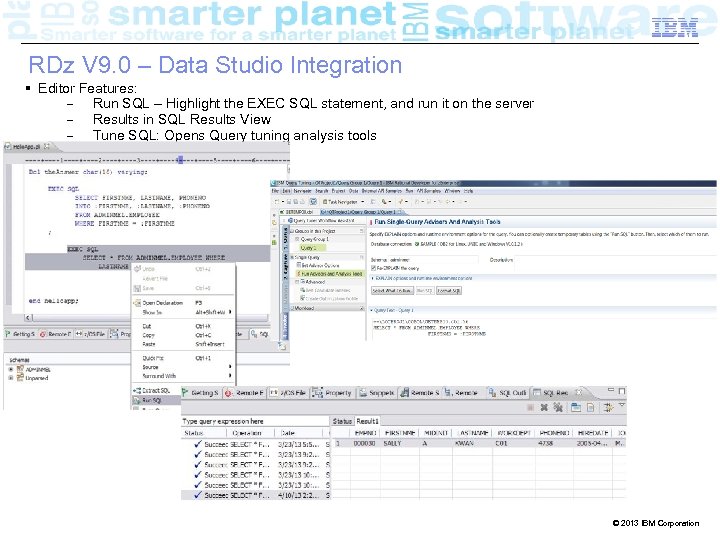Viewport: 720px width, 540px height.
Task: Minimize the SQL Results panel
Action: point(611,390)
